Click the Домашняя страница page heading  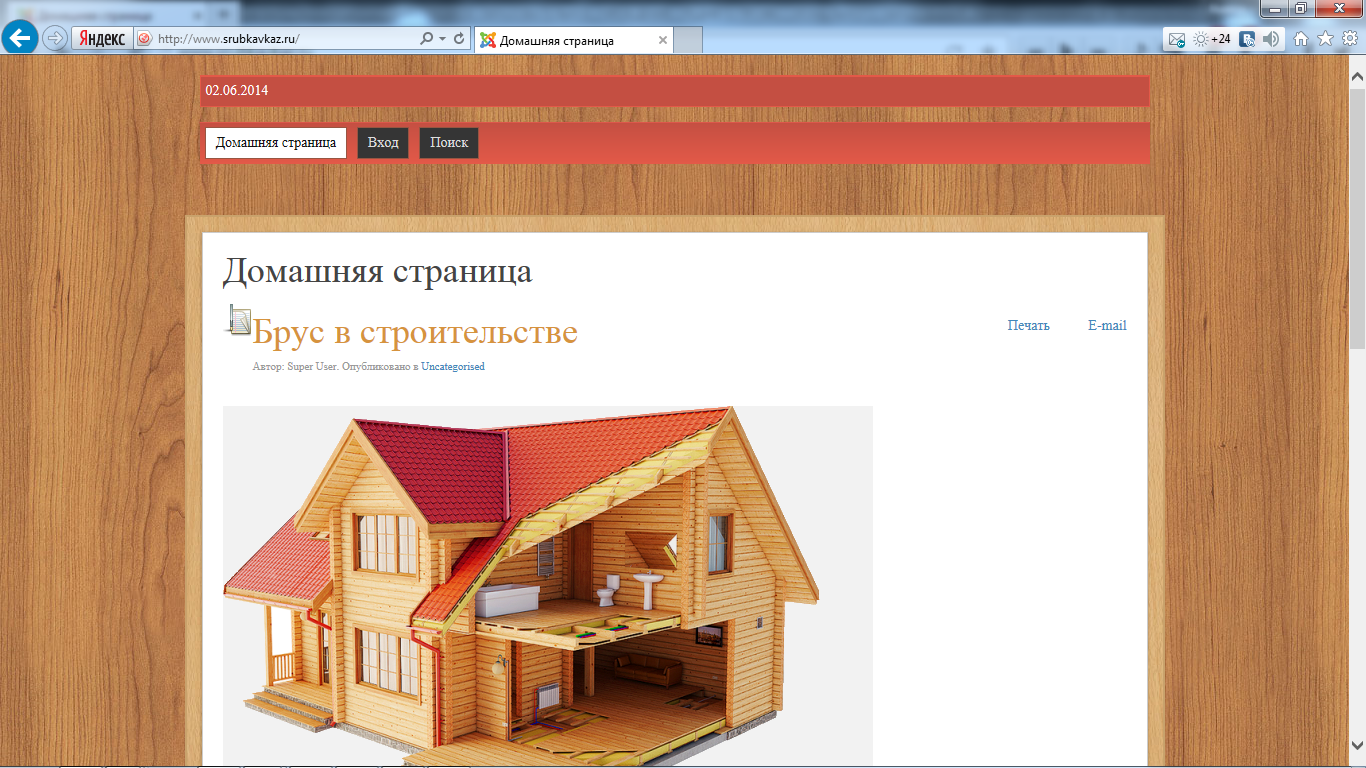(377, 271)
